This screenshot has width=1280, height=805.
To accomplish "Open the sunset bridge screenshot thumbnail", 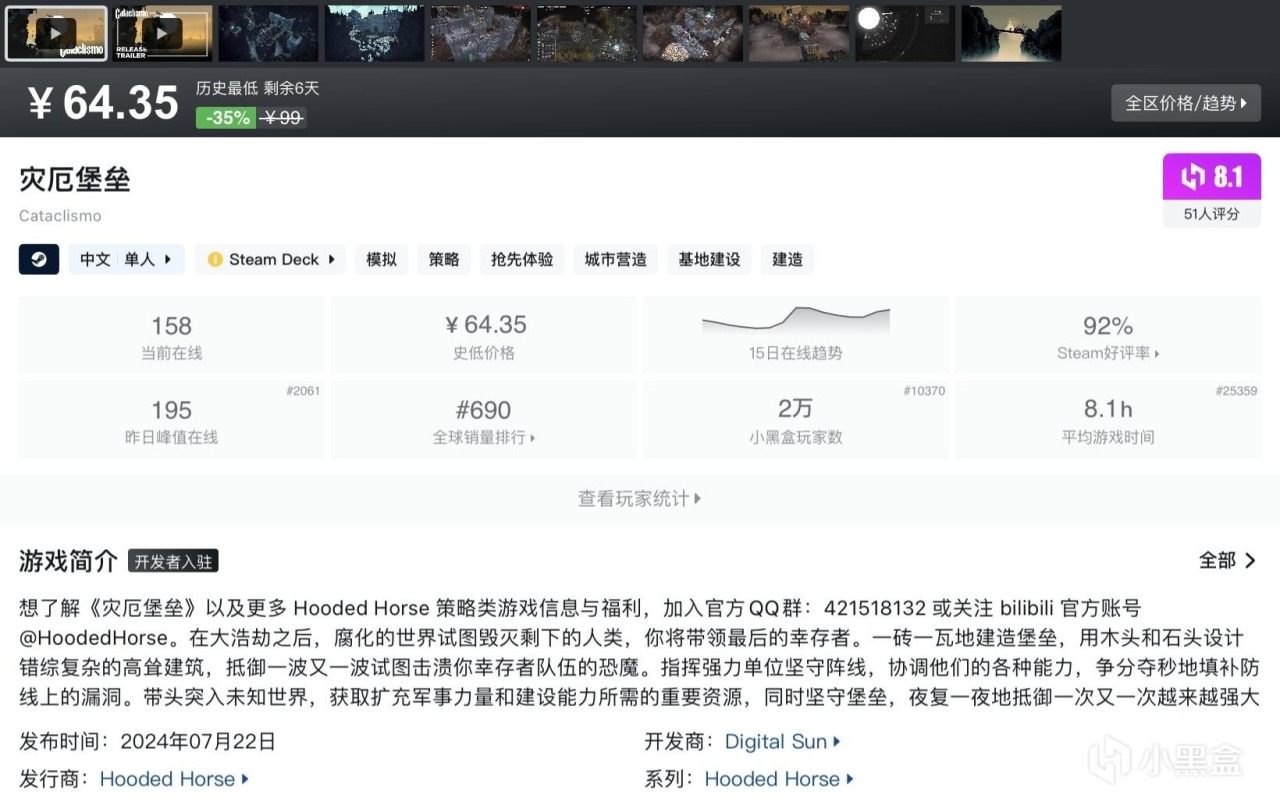I will tap(1011, 33).
